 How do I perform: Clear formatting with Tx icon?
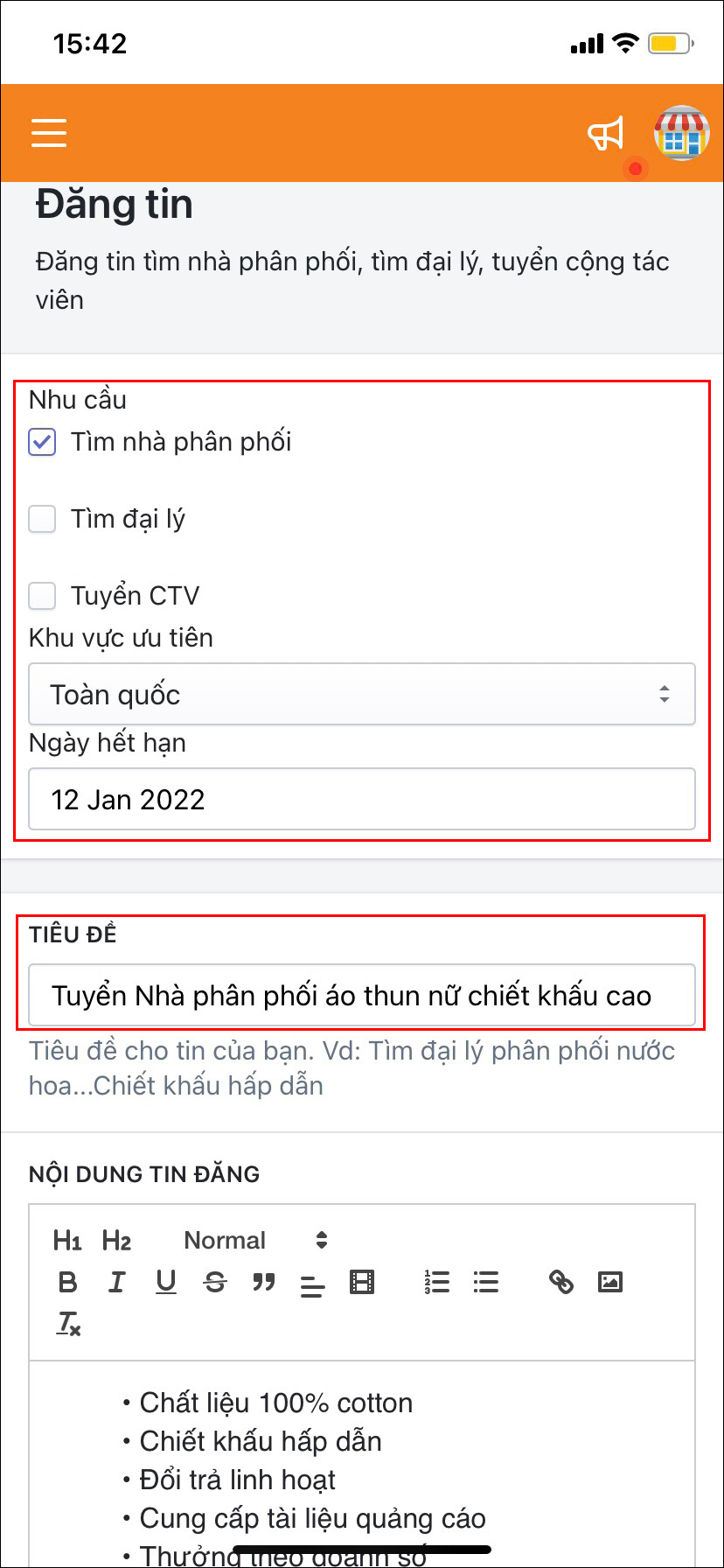point(68,1325)
